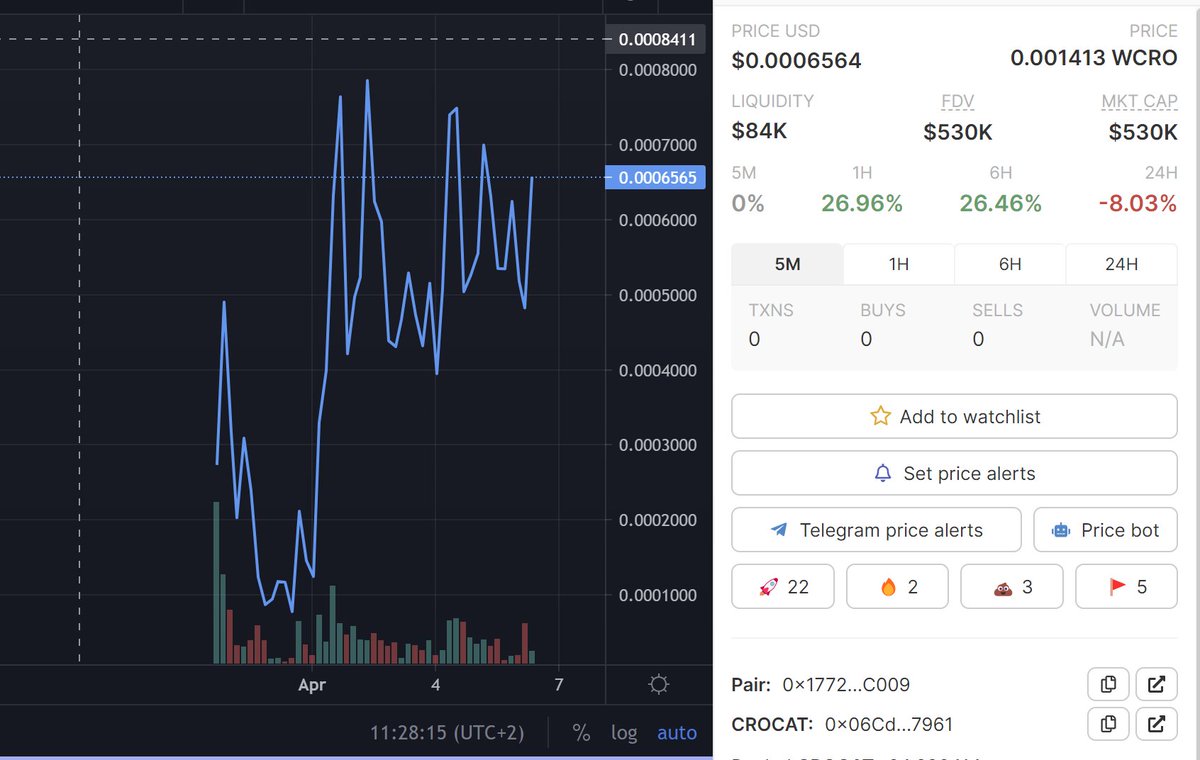Click the 0.0001000 price axis label

657,595
